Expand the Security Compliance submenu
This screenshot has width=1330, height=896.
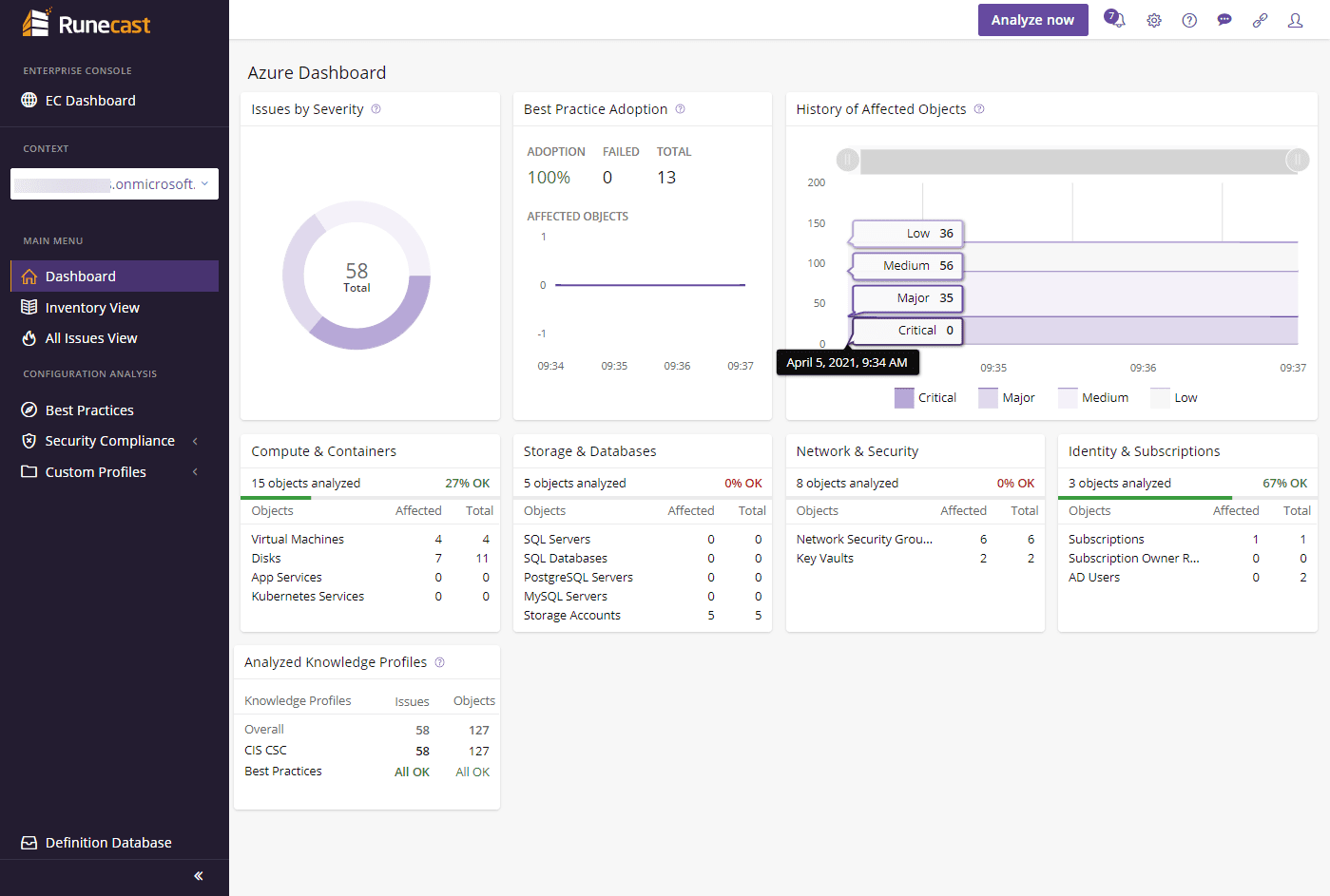(195, 441)
